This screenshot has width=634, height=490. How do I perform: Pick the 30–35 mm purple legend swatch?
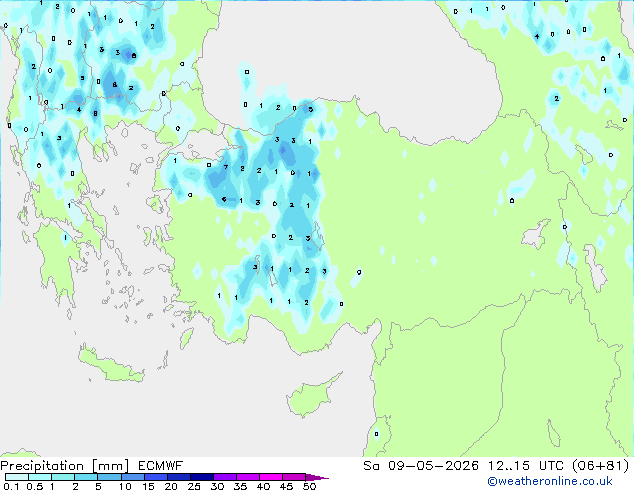tap(224, 477)
